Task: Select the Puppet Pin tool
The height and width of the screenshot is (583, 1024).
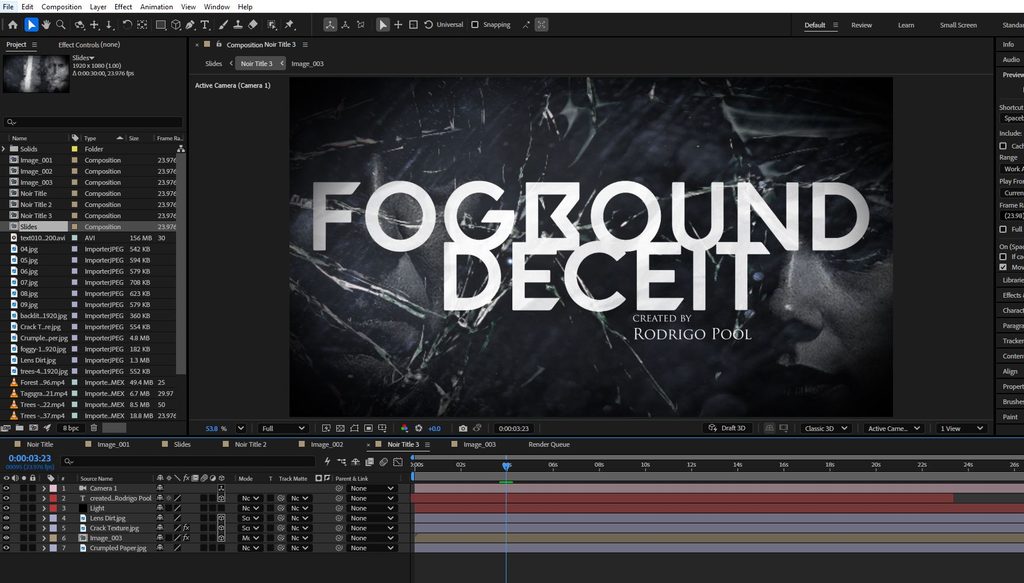Action: [289, 25]
